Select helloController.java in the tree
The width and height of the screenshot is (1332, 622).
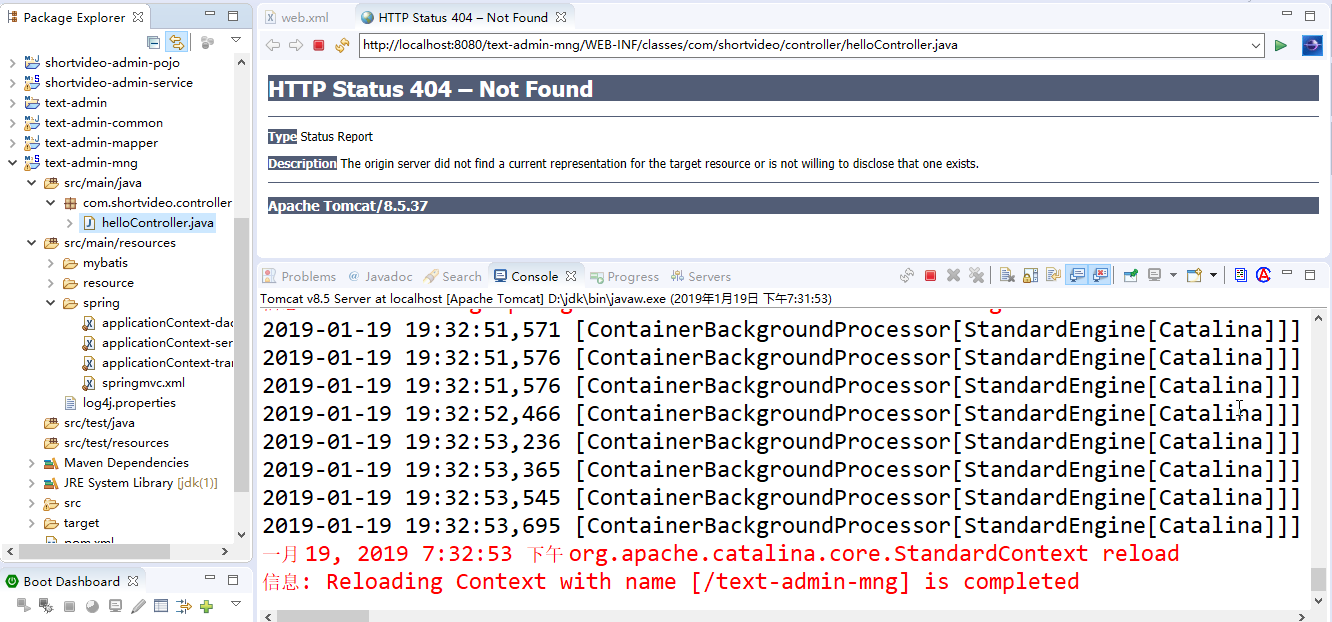click(x=157, y=223)
